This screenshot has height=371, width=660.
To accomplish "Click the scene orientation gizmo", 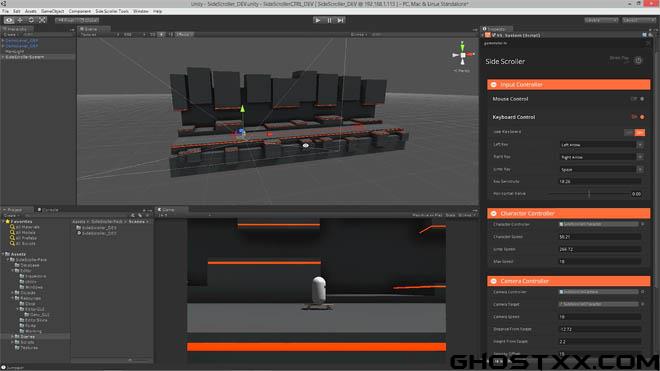I will tap(463, 55).
